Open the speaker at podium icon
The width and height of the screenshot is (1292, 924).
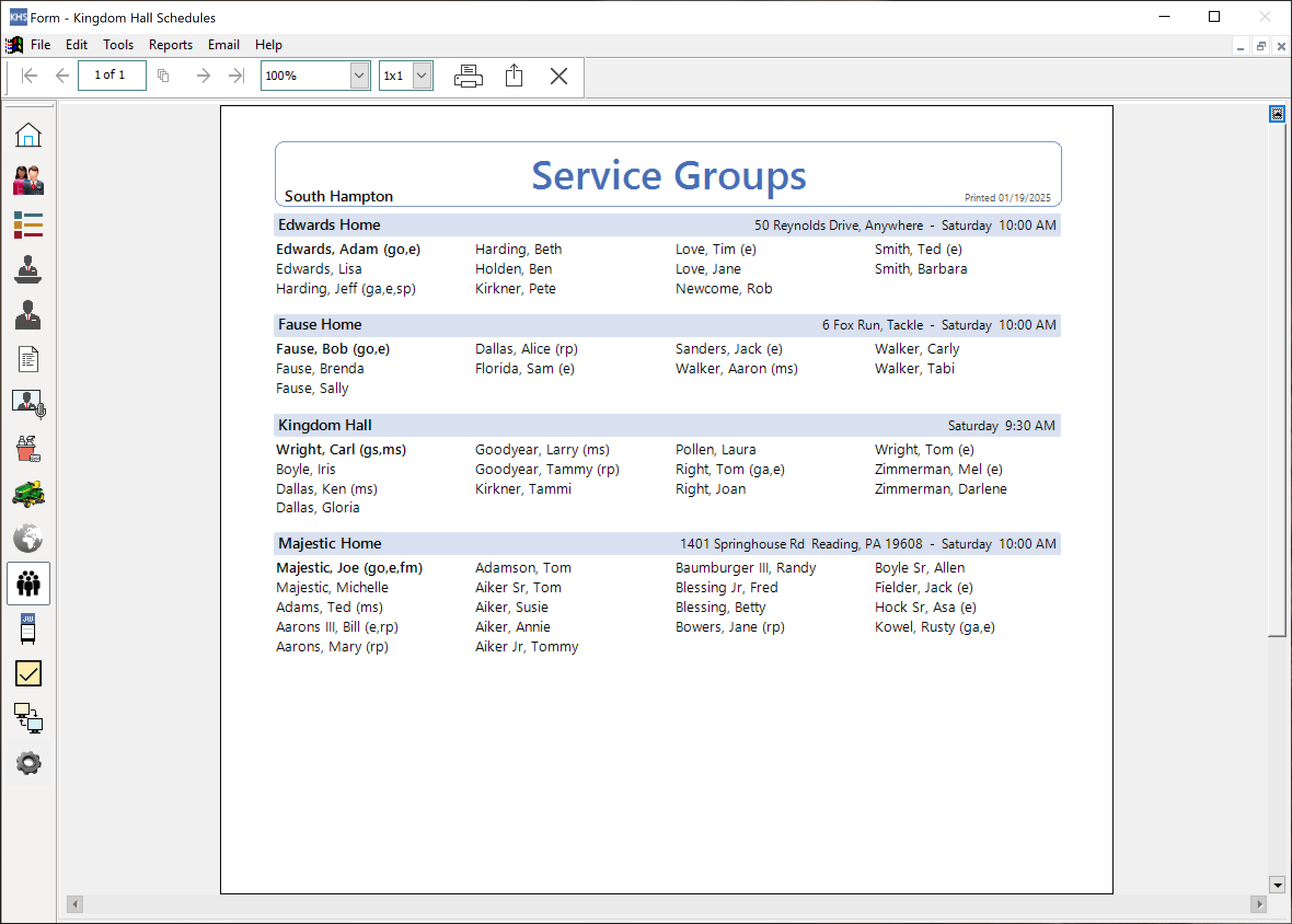[28, 270]
